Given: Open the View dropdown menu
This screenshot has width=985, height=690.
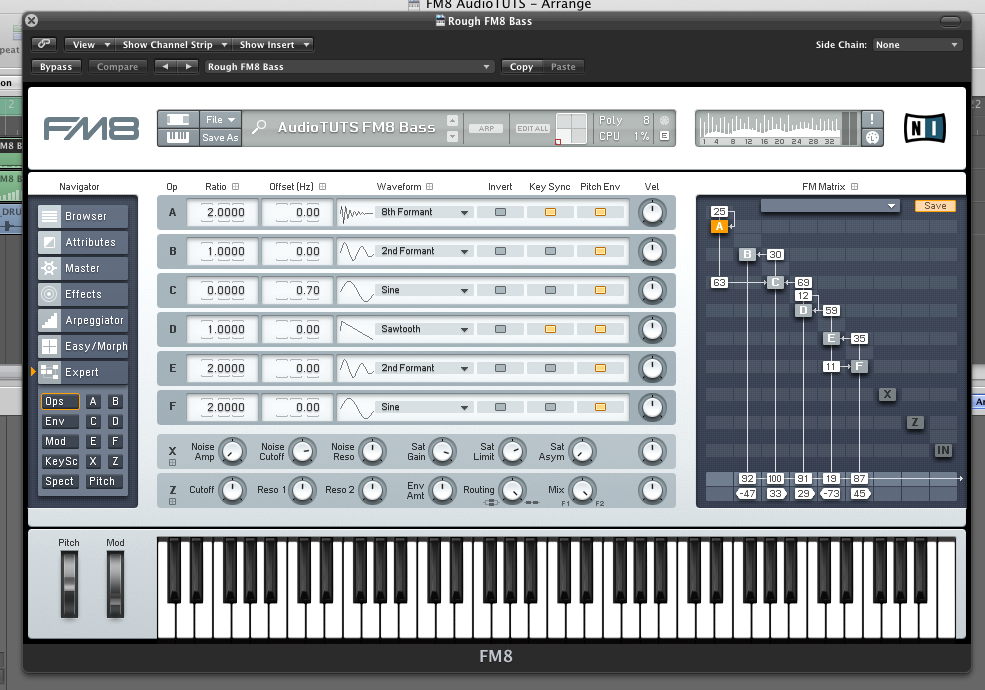Looking at the screenshot, I should coord(89,45).
